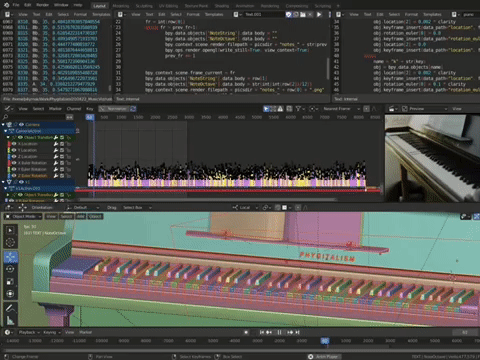The height and width of the screenshot is (360, 480).
Task: Run the script with the play button
Action: pyautogui.click(x=319, y=14)
